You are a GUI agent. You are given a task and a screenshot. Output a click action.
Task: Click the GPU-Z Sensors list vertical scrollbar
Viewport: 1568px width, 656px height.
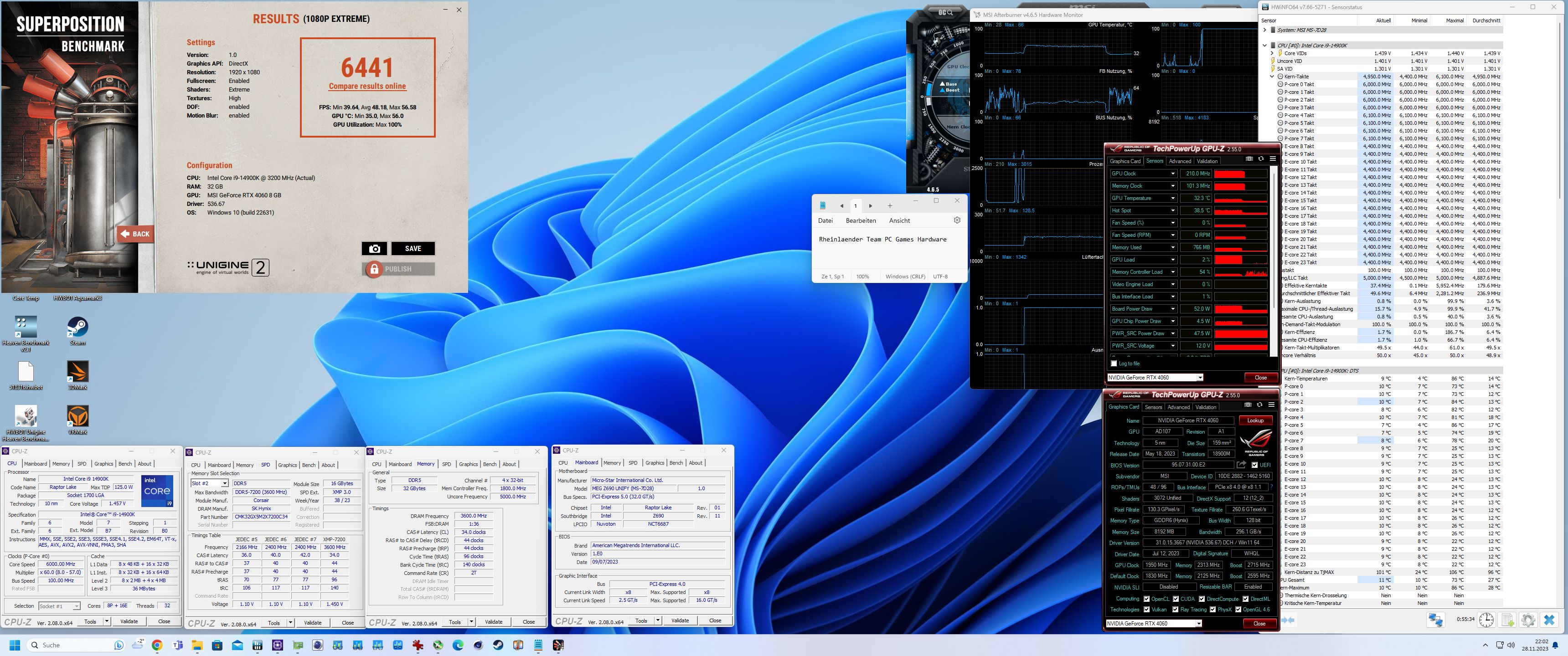pyautogui.click(x=1274, y=261)
